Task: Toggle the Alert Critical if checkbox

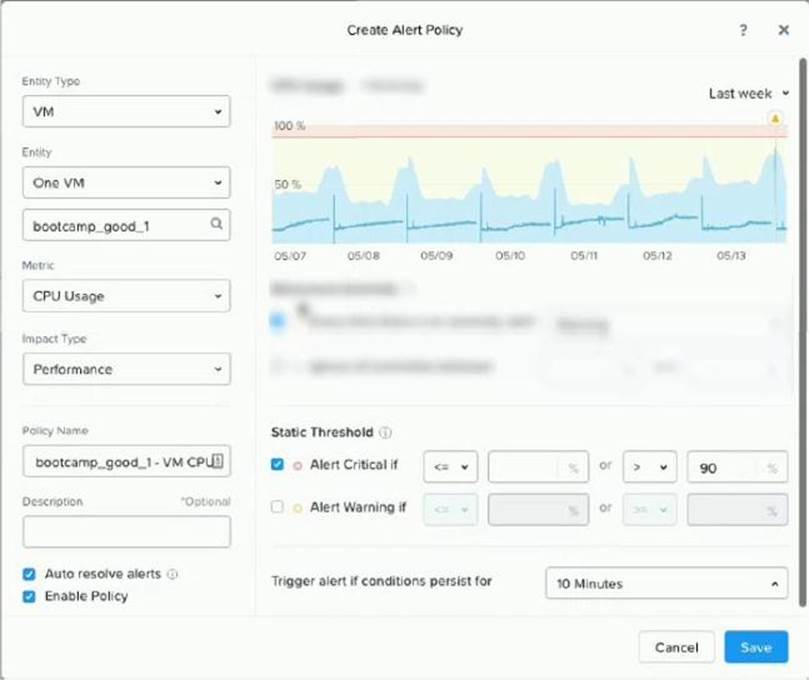Action: pos(278,466)
